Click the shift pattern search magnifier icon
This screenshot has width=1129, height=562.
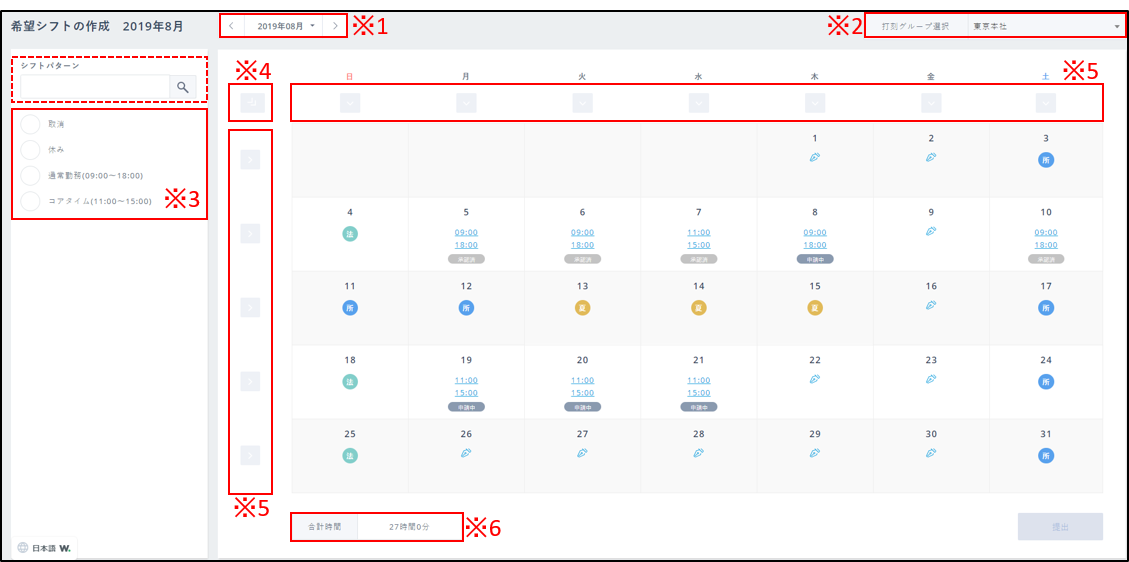(183, 88)
